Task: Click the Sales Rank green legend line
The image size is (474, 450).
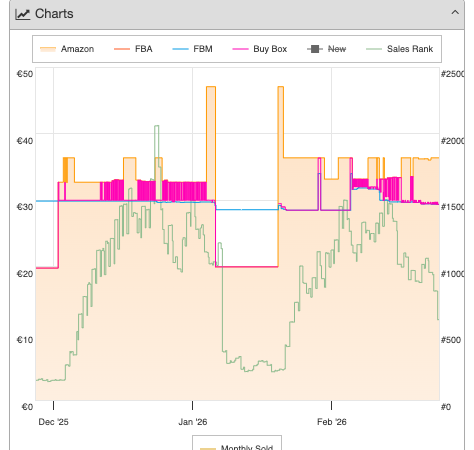Action: [374, 49]
